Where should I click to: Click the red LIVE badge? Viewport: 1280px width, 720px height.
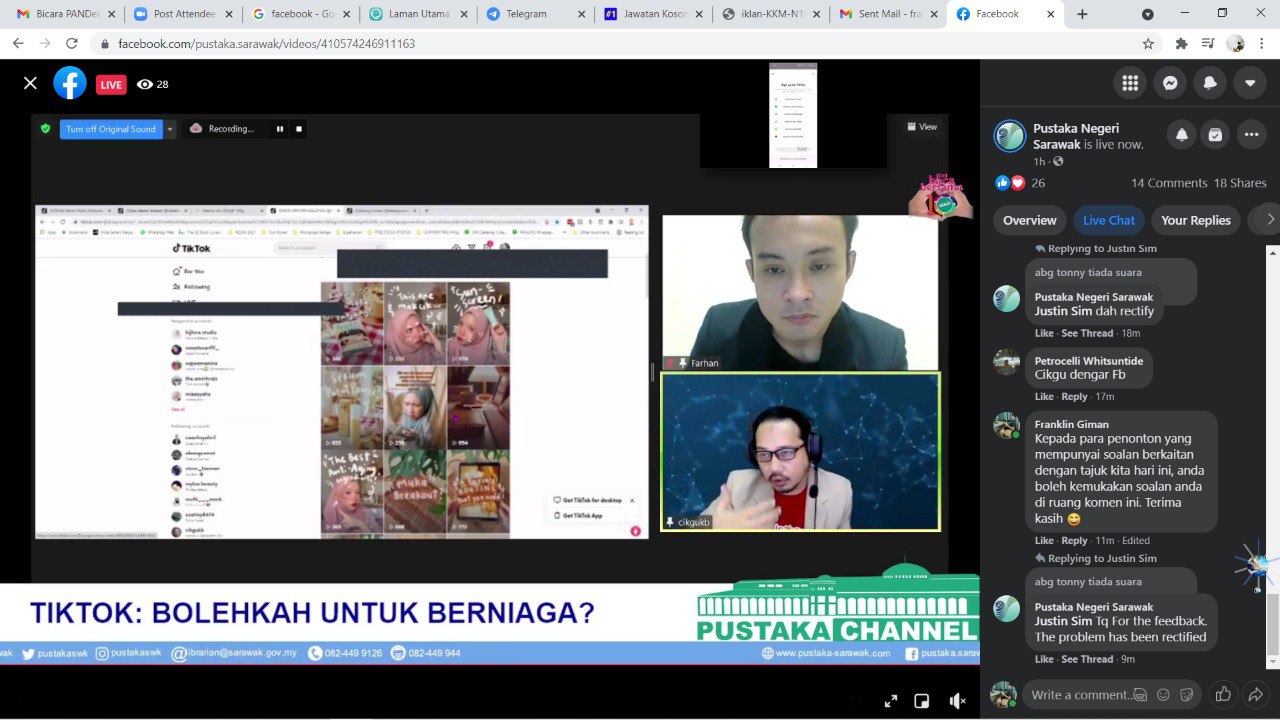(111, 84)
